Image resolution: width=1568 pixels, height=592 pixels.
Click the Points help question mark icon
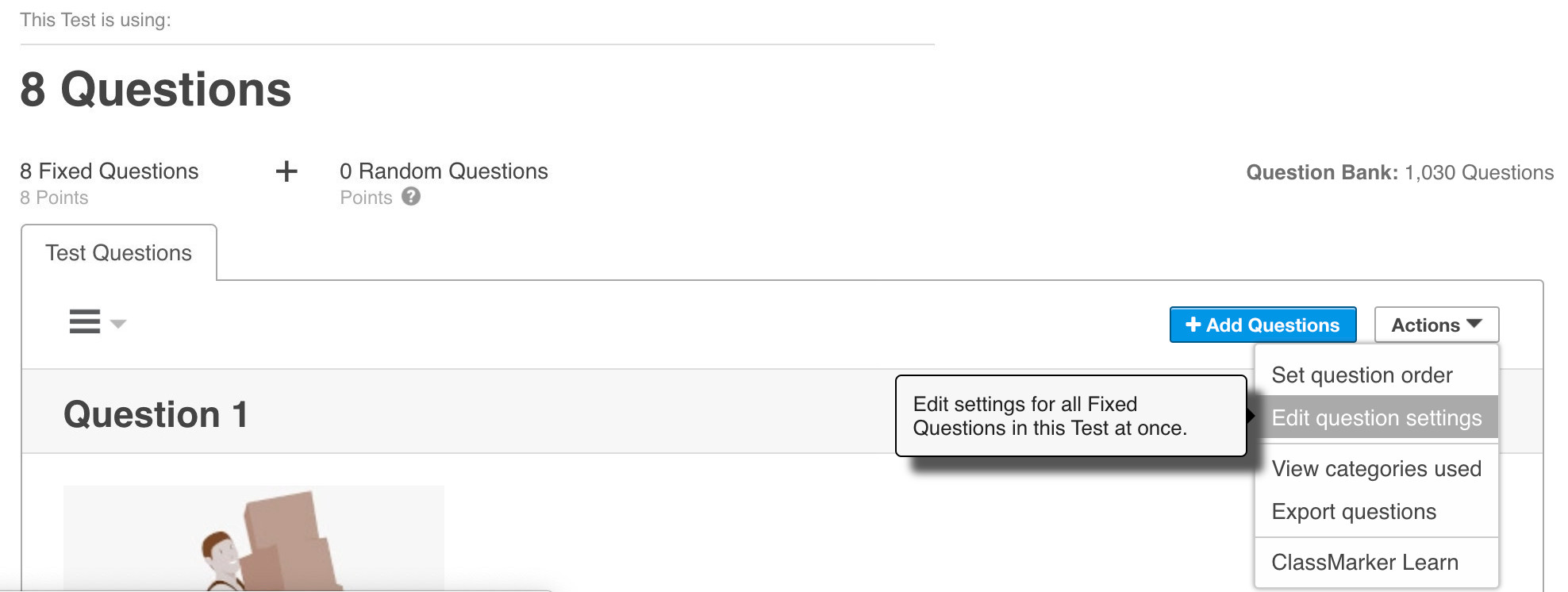pyautogui.click(x=410, y=197)
